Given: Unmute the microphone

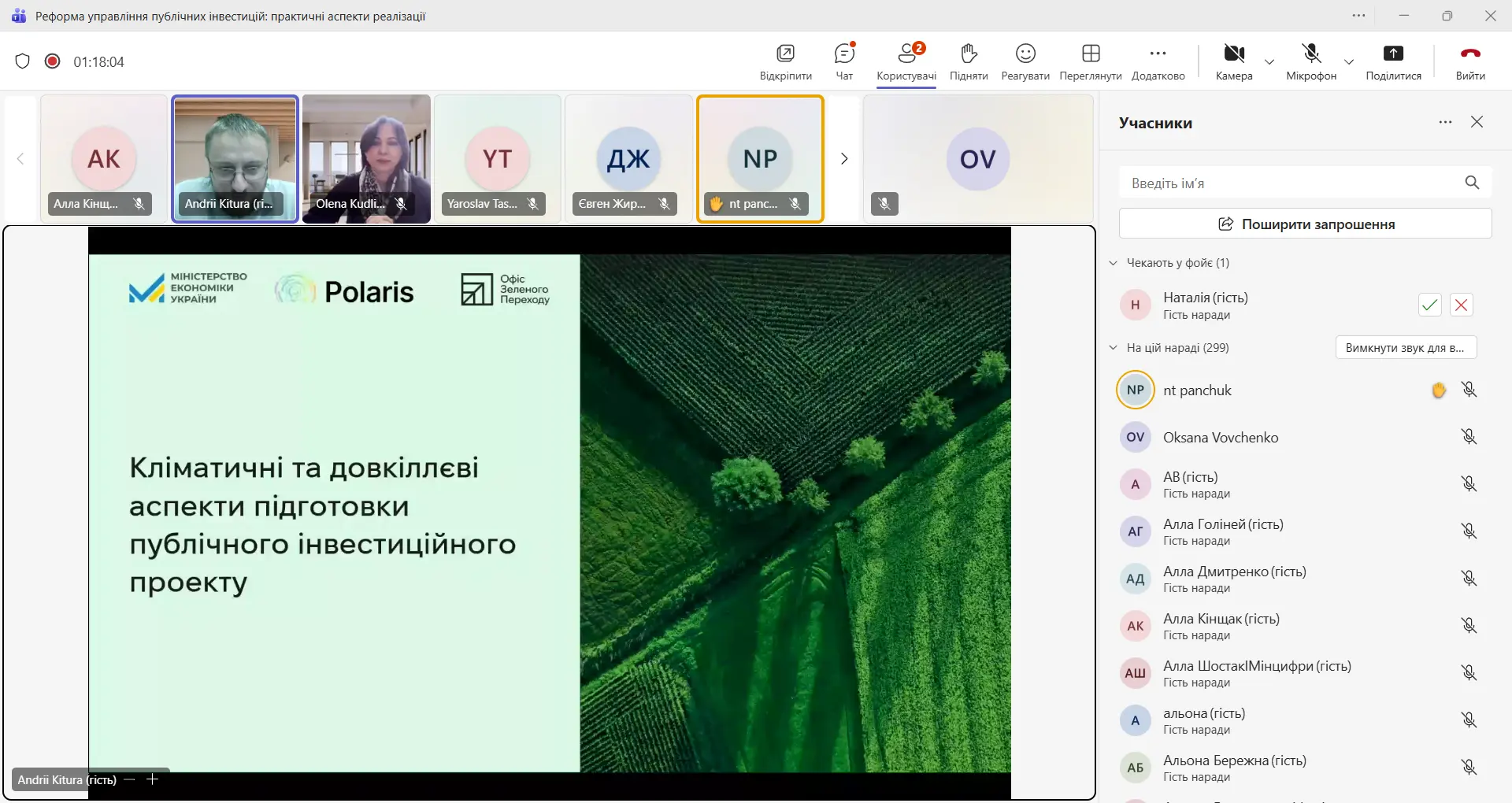Looking at the screenshot, I should click(x=1310, y=61).
